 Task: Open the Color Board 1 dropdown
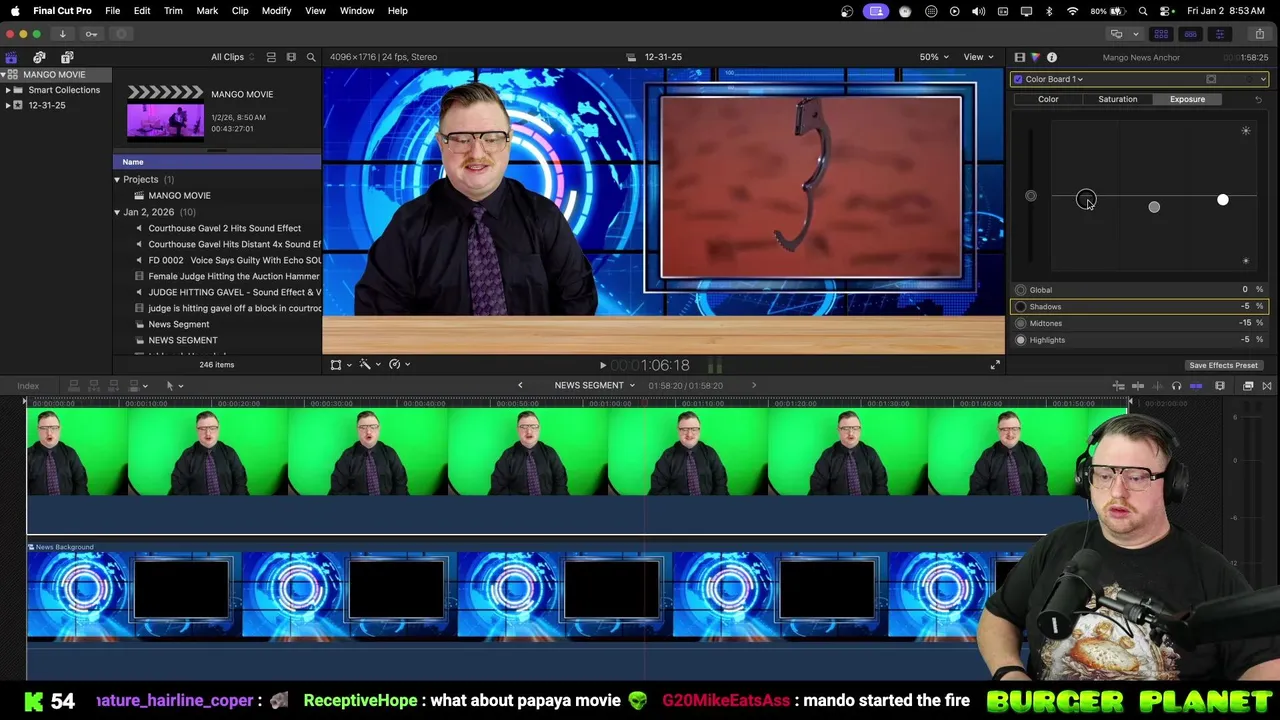(x=1054, y=79)
